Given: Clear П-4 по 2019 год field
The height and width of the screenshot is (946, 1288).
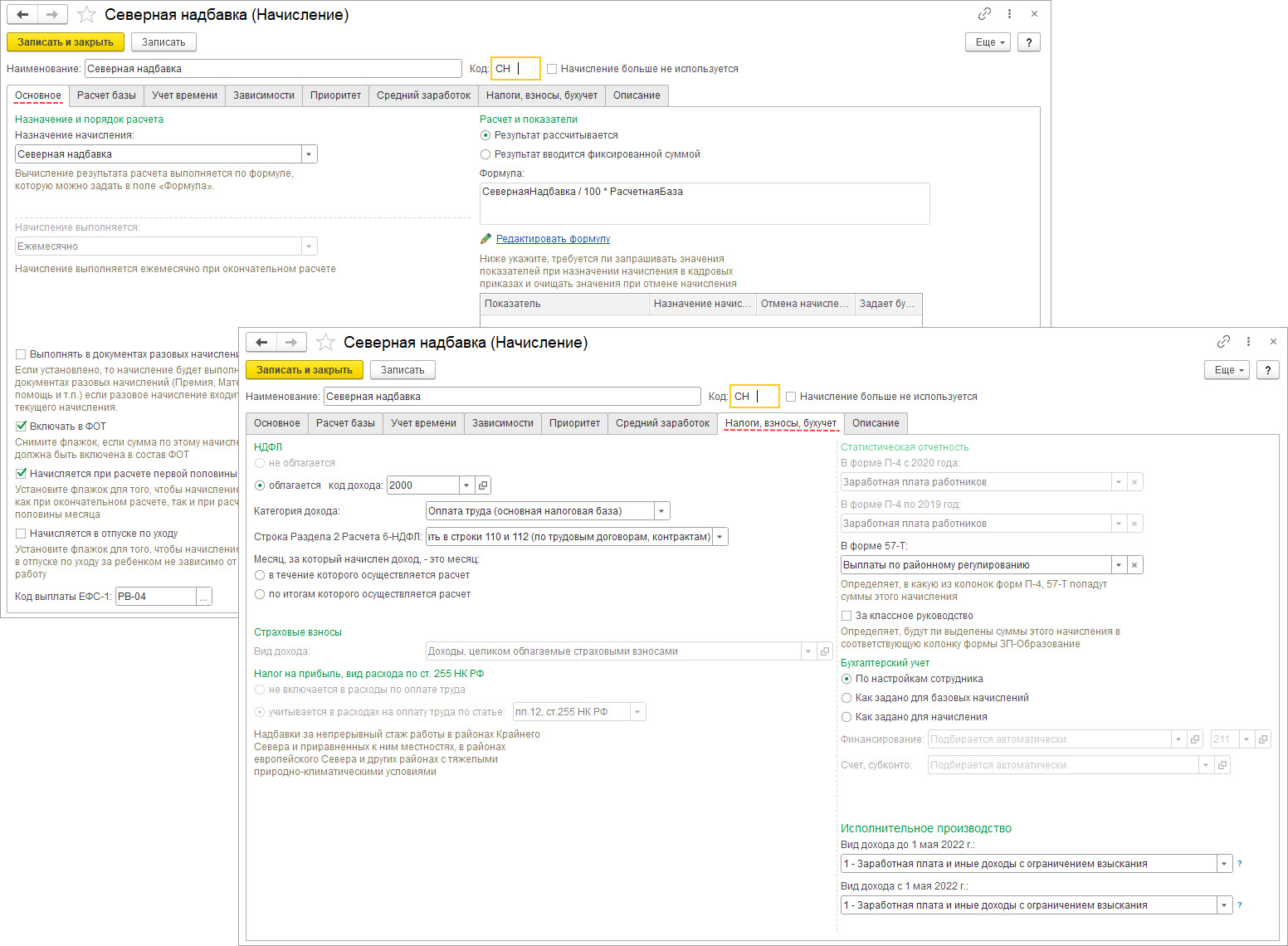Looking at the screenshot, I should 1134,524.
